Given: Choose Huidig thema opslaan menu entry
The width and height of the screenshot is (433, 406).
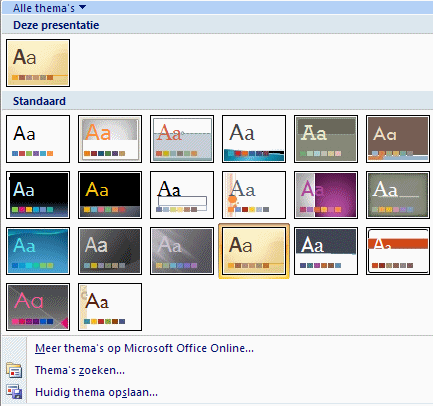Looking at the screenshot, I should point(96,392).
